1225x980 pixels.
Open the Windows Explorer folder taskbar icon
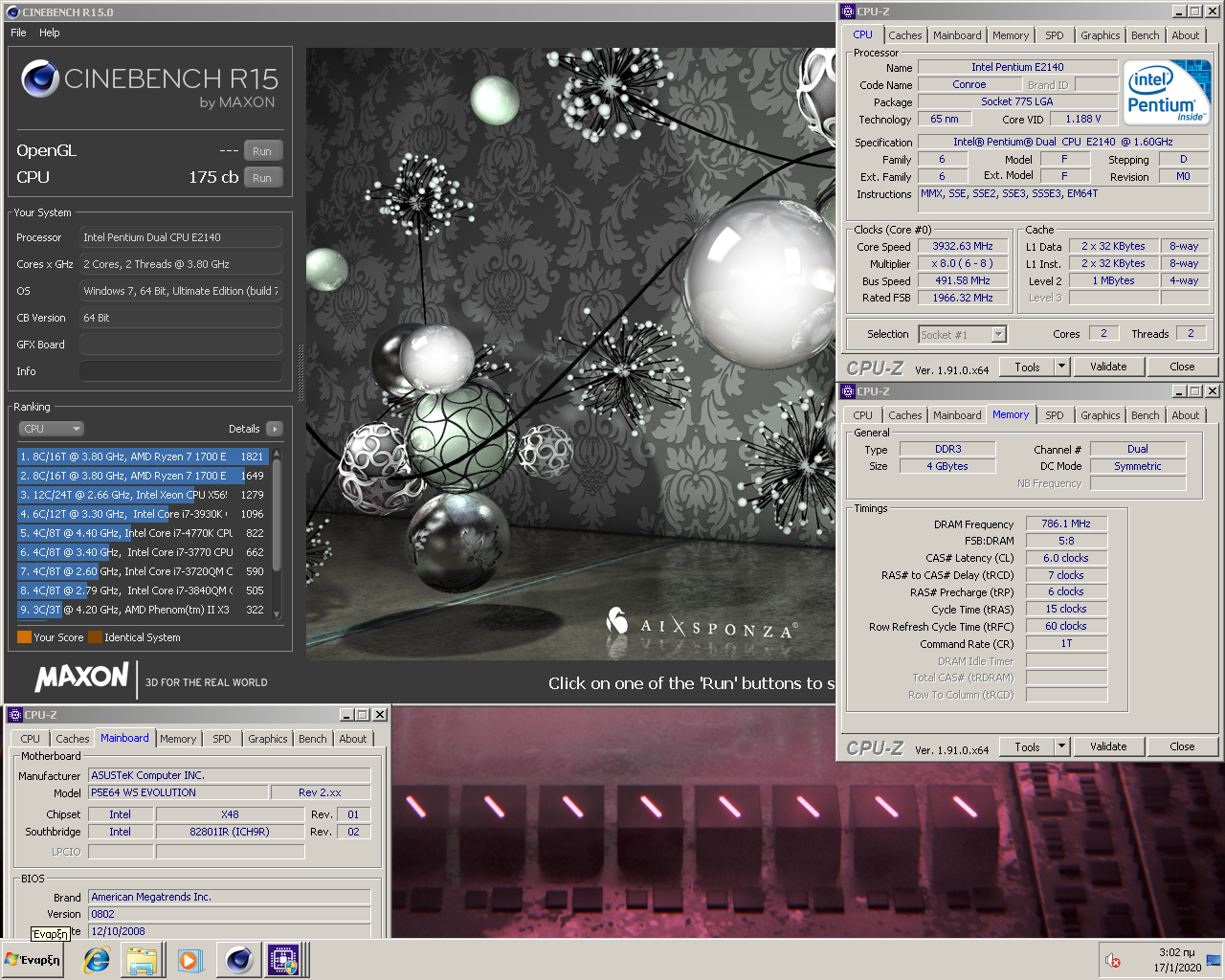142,960
